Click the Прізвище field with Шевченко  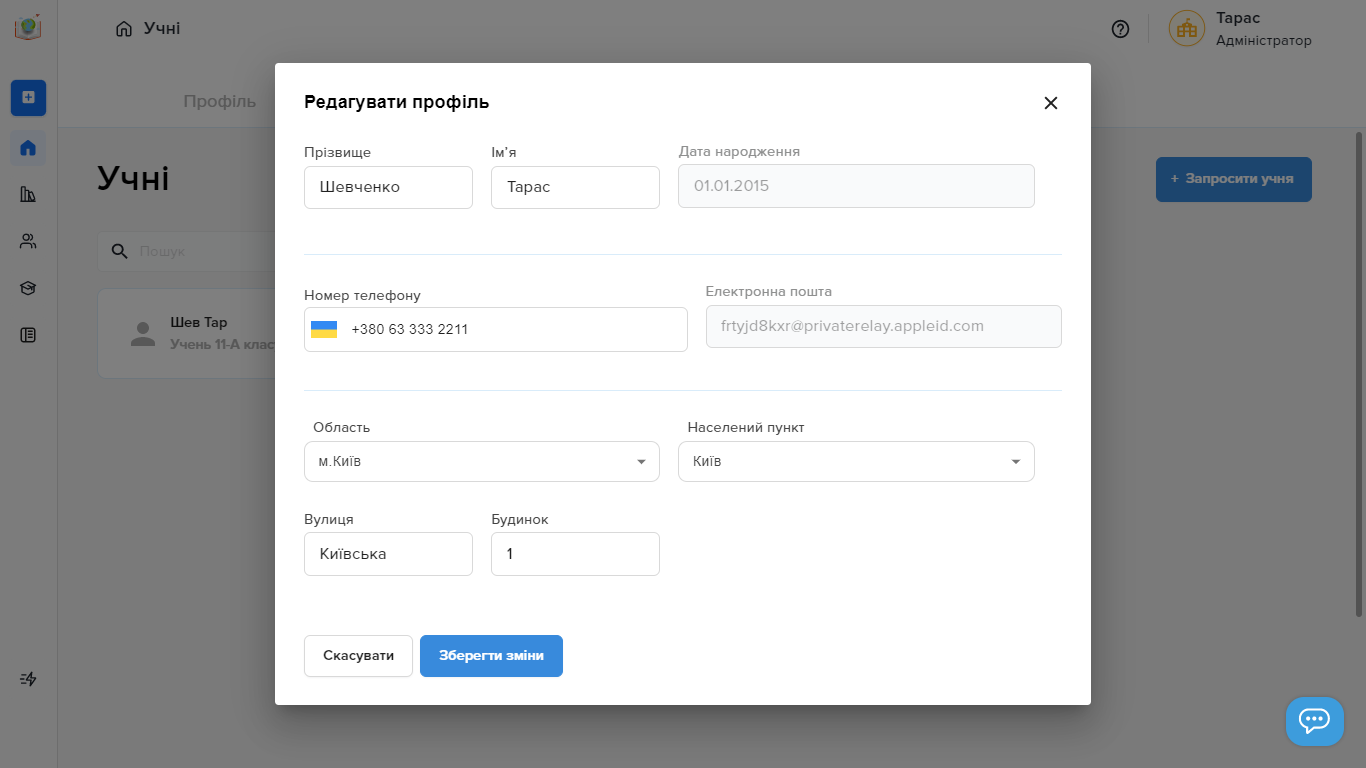point(388,187)
